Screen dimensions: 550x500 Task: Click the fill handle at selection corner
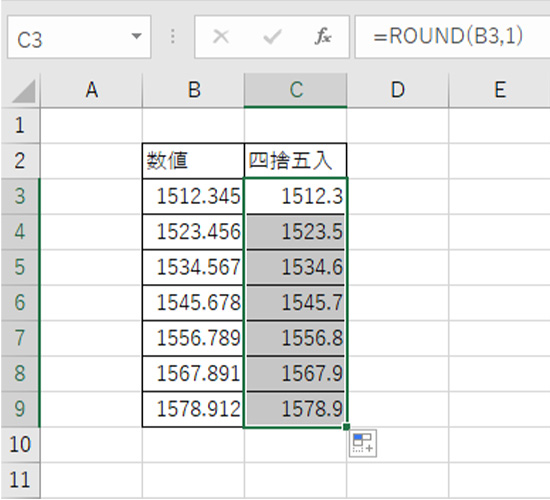point(346,427)
